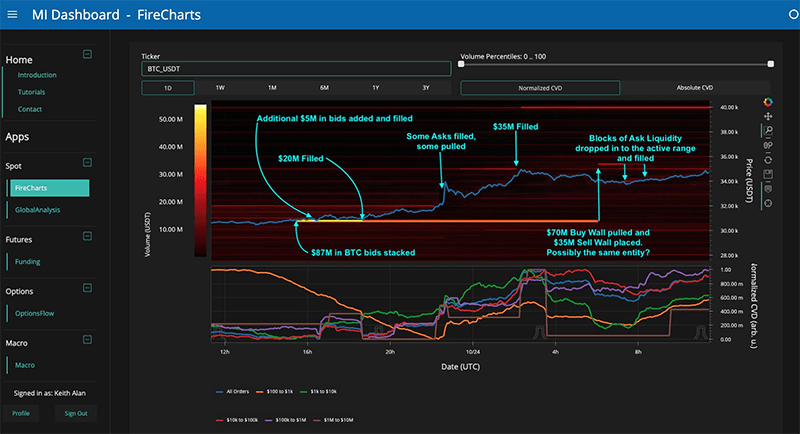The image size is (800, 434).
Task: Choose the 1W timeframe option
Action: point(220,88)
